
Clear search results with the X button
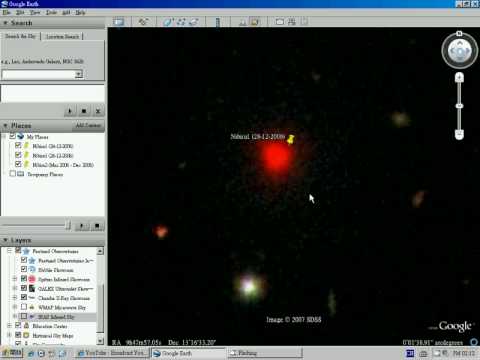(x=98, y=111)
